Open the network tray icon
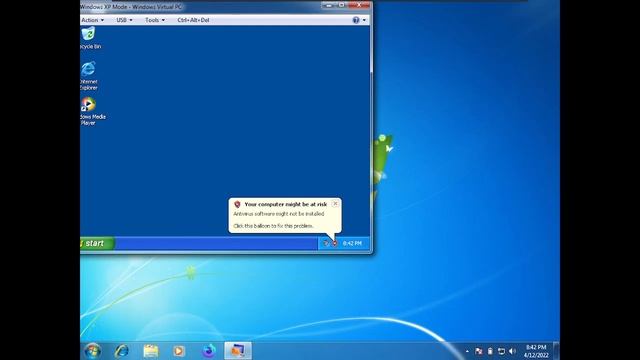The height and width of the screenshot is (360, 640). tap(501, 351)
